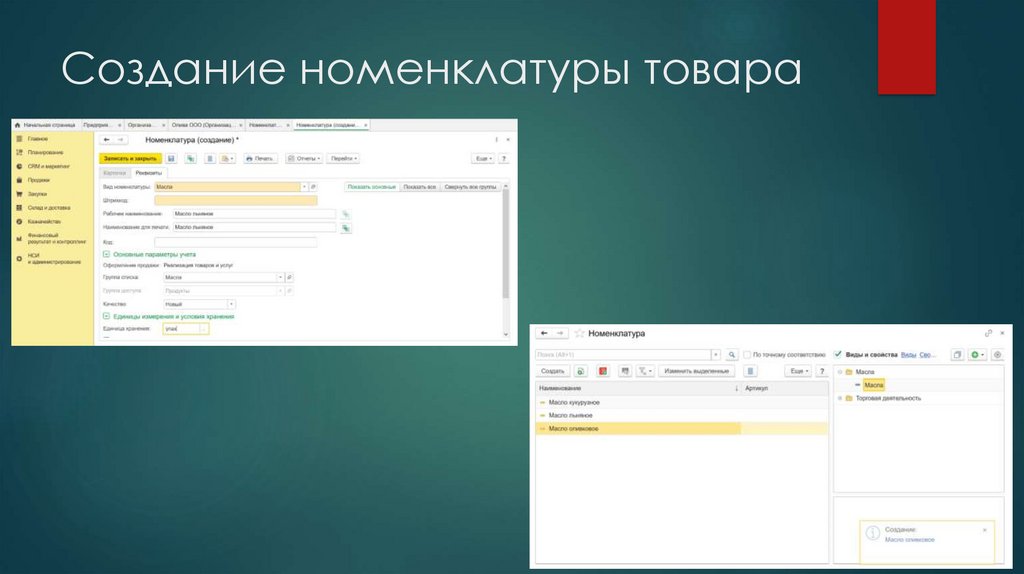Open 'Качество' dropdown arrow
Image resolution: width=1024 pixels, height=574 pixels.
coord(231,304)
